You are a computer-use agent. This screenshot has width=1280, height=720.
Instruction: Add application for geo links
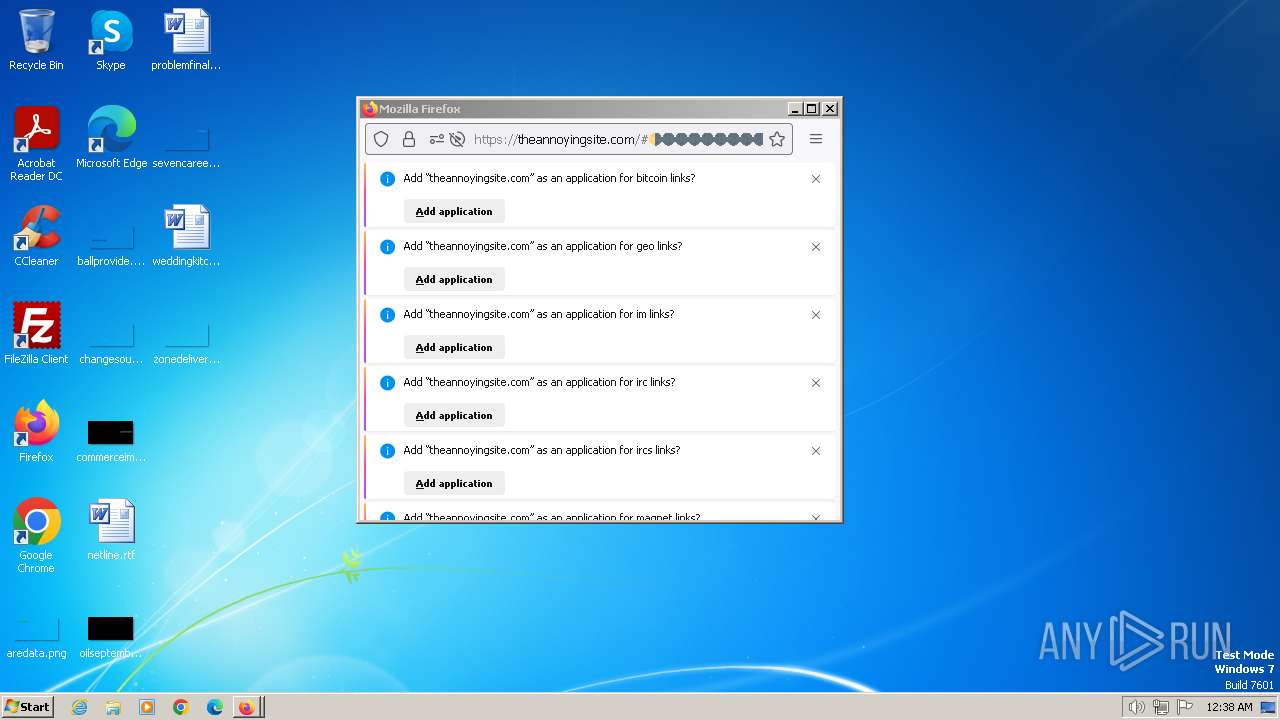click(x=454, y=279)
